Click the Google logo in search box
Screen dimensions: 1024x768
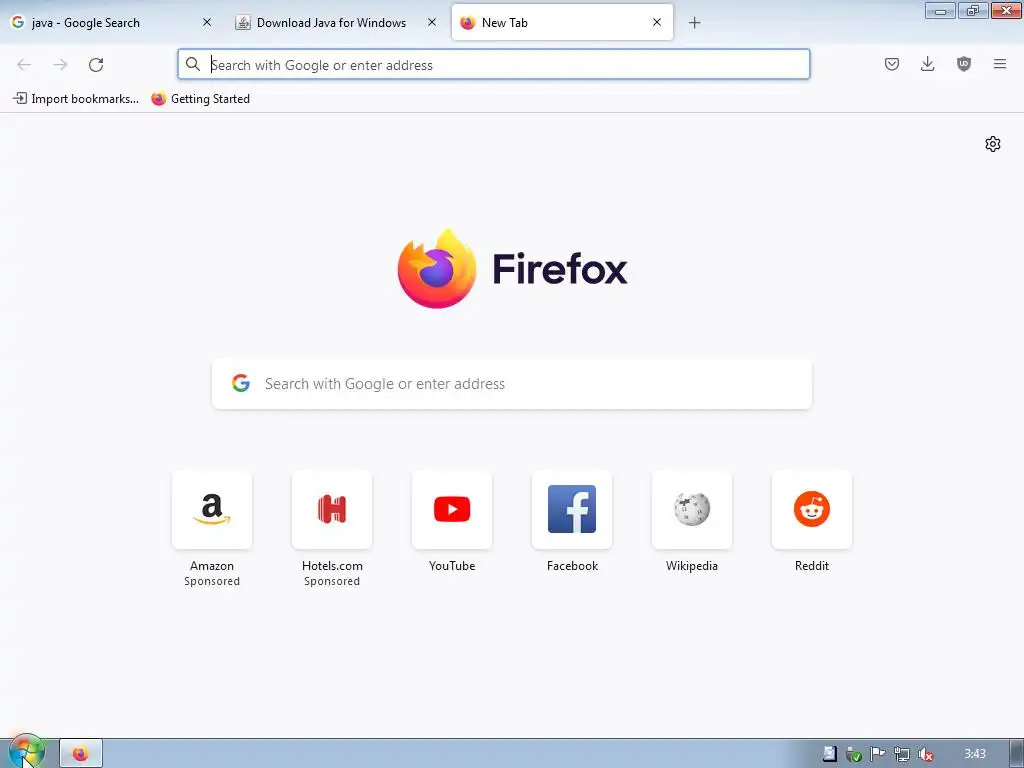pos(241,383)
